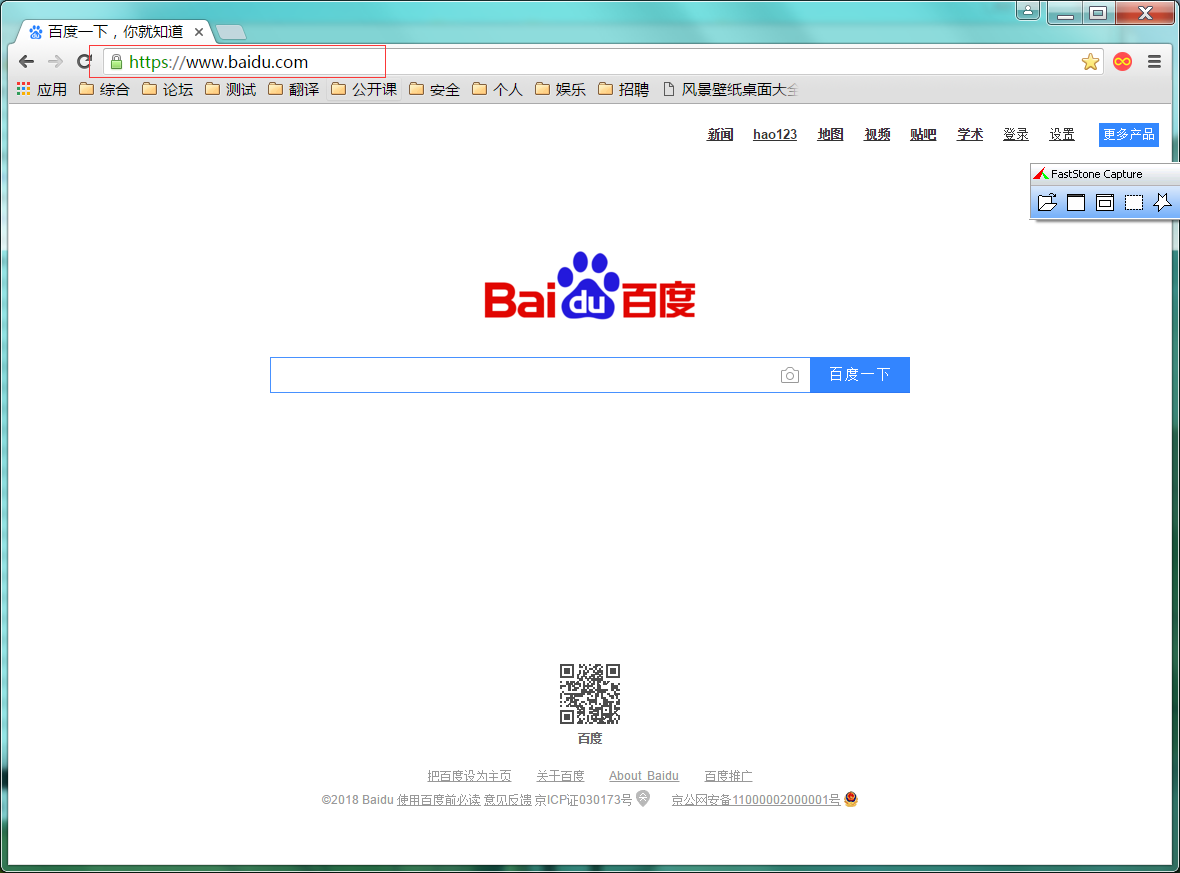Click the 新闻 navigation link
This screenshot has width=1180, height=873.
pos(720,135)
